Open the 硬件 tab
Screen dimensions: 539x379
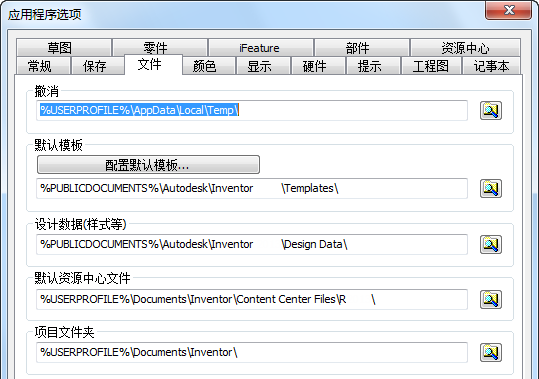(x=318, y=66)
